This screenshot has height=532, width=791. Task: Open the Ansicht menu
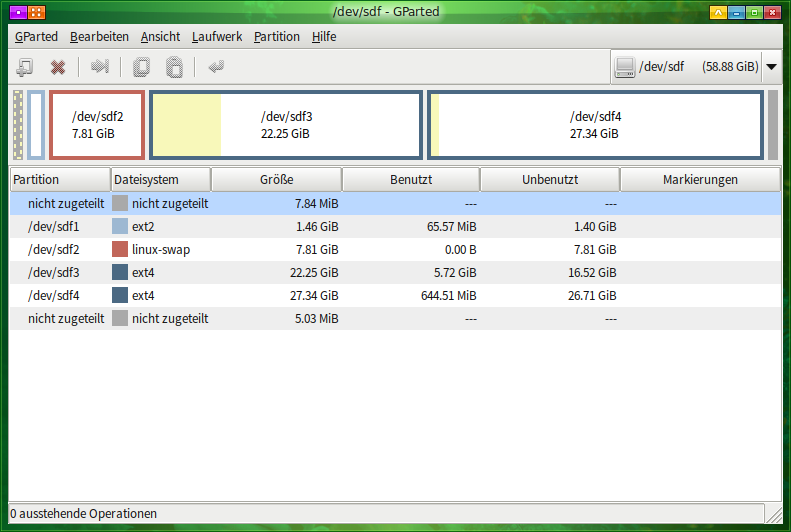(x=160, y=36)
